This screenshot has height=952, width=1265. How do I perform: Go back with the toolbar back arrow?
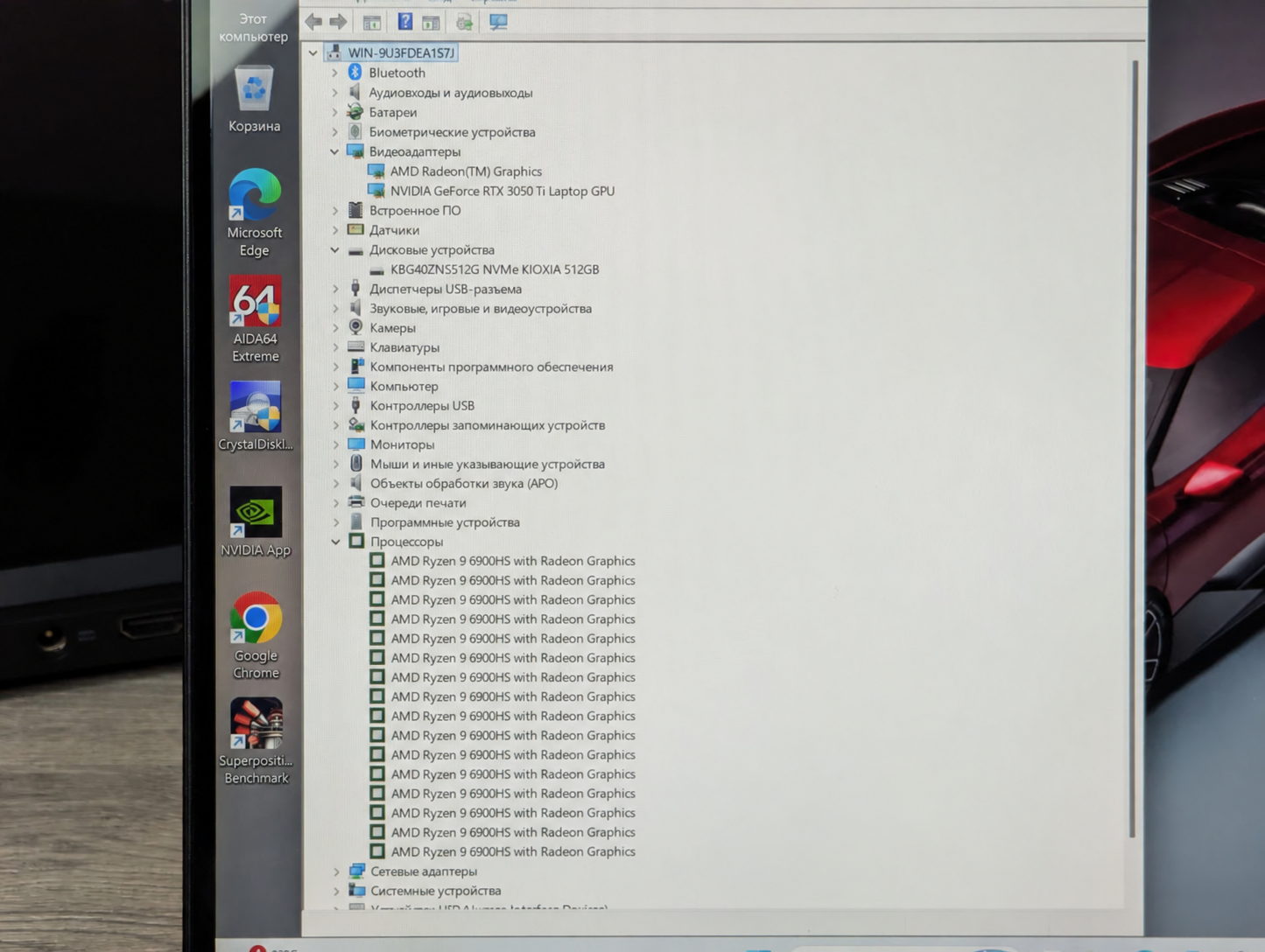313,22
